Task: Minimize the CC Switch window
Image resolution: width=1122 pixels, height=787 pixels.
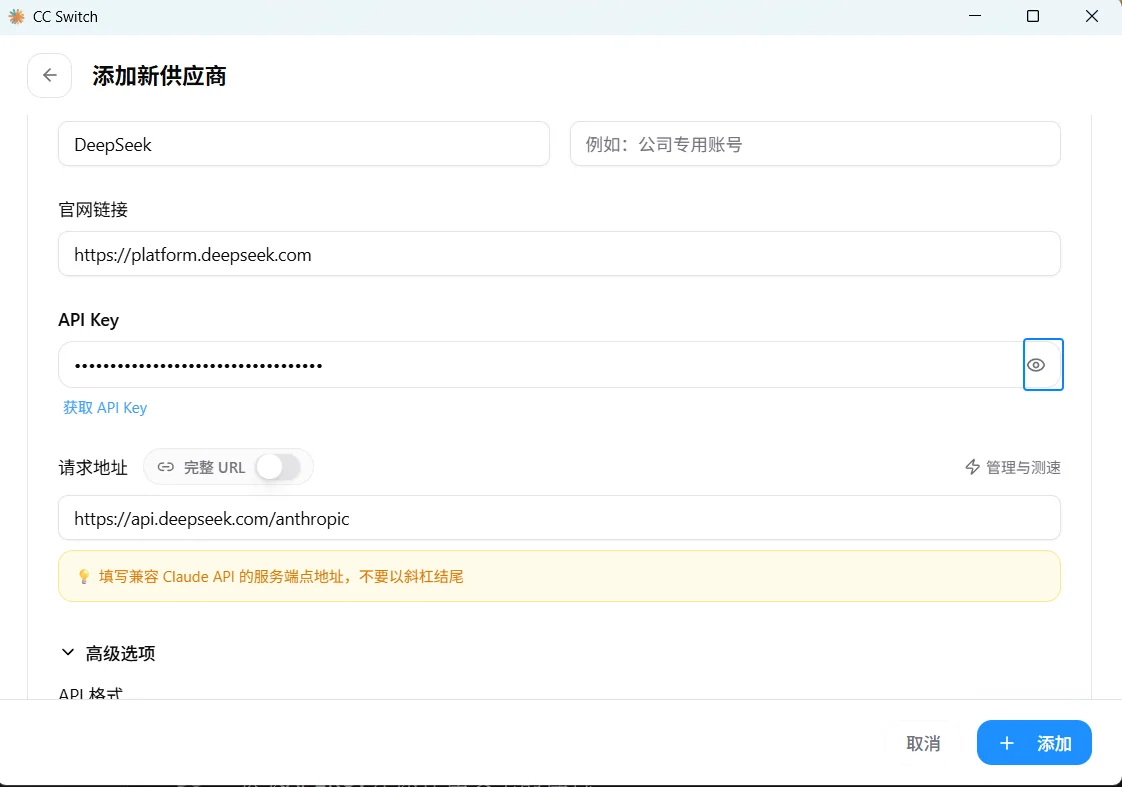Action: (975, 16)
